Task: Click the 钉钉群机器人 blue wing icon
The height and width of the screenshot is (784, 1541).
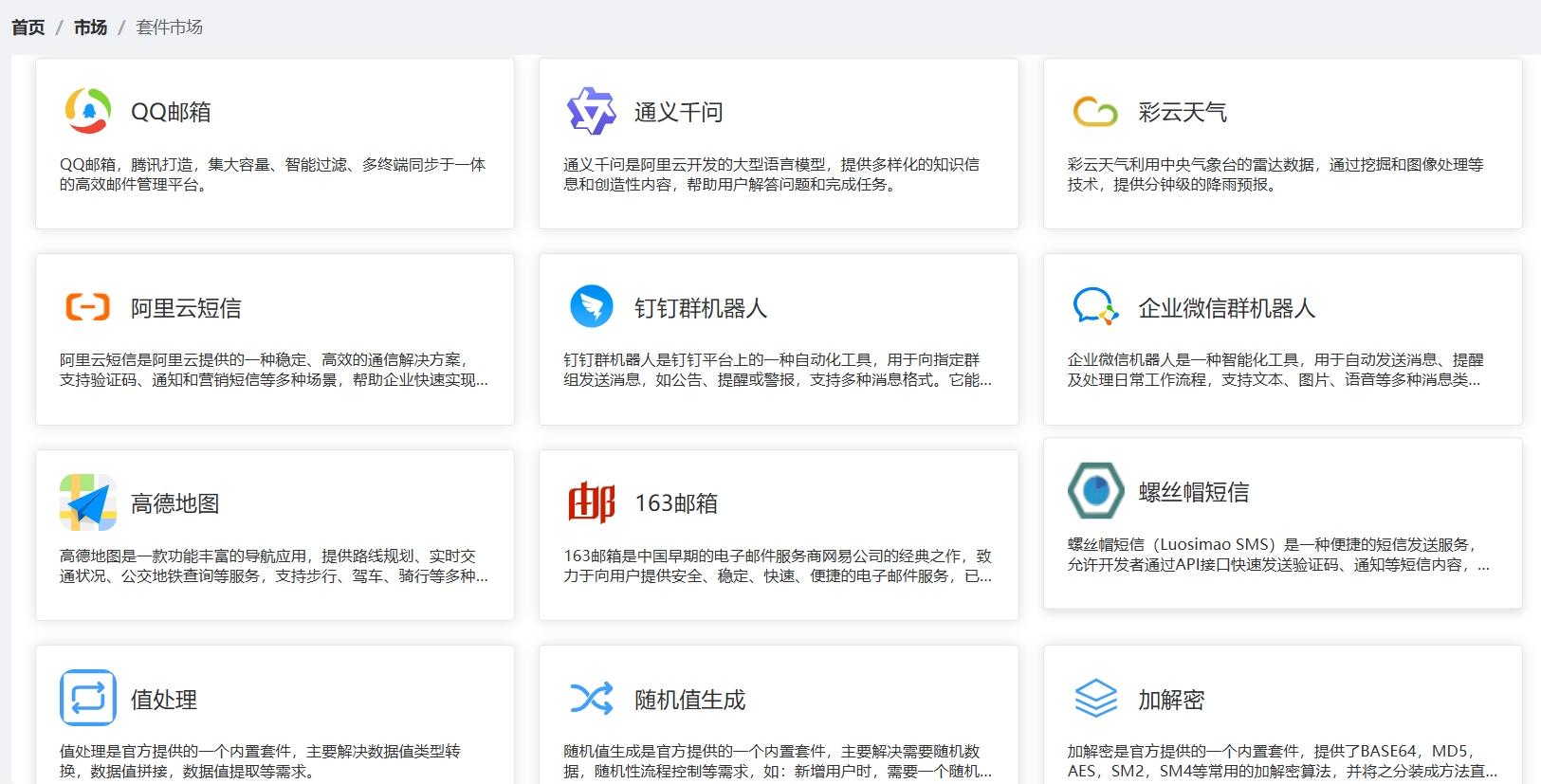Action: point(592,307)
